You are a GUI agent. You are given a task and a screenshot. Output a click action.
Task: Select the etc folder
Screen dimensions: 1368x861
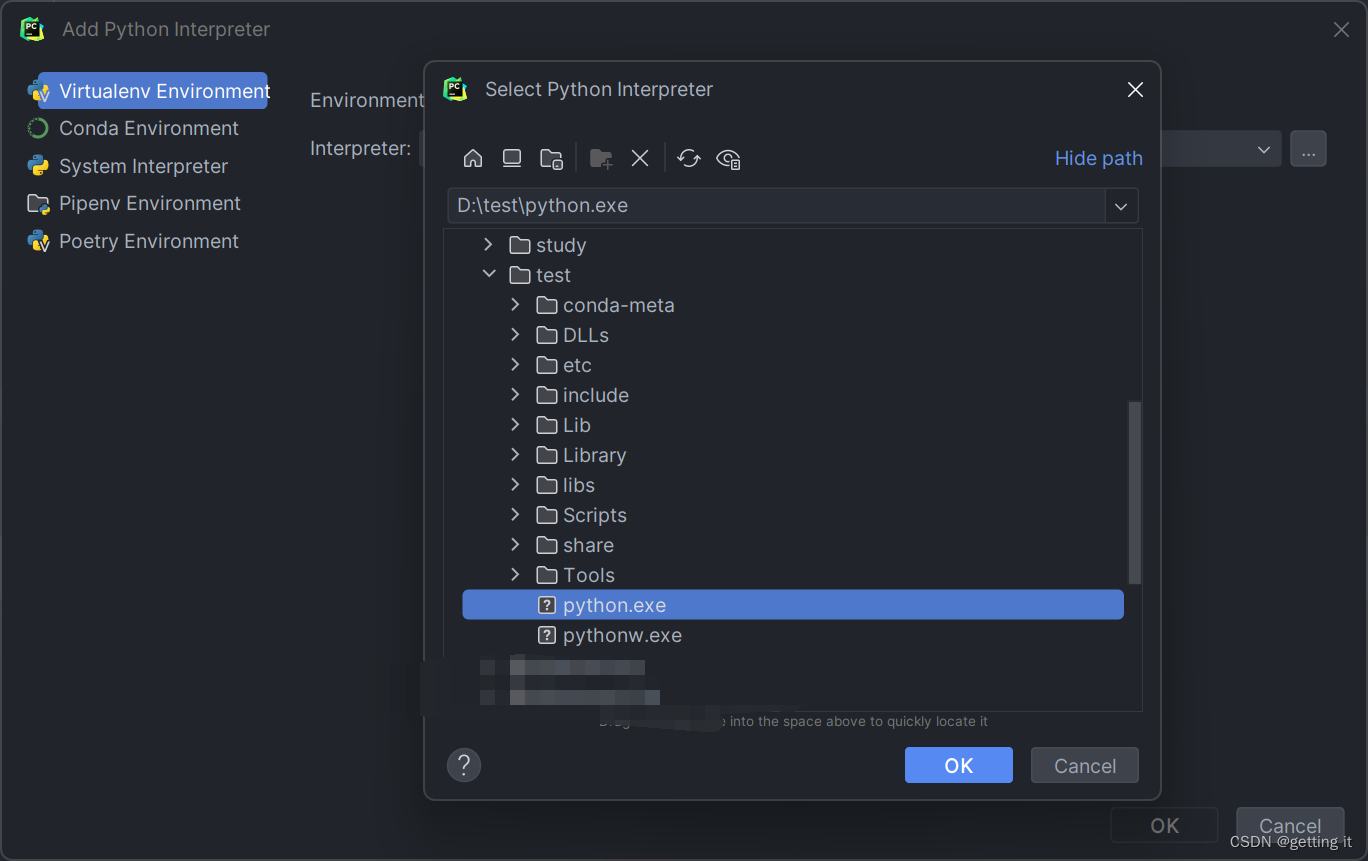pyautogui.click(x=577, y=365)
